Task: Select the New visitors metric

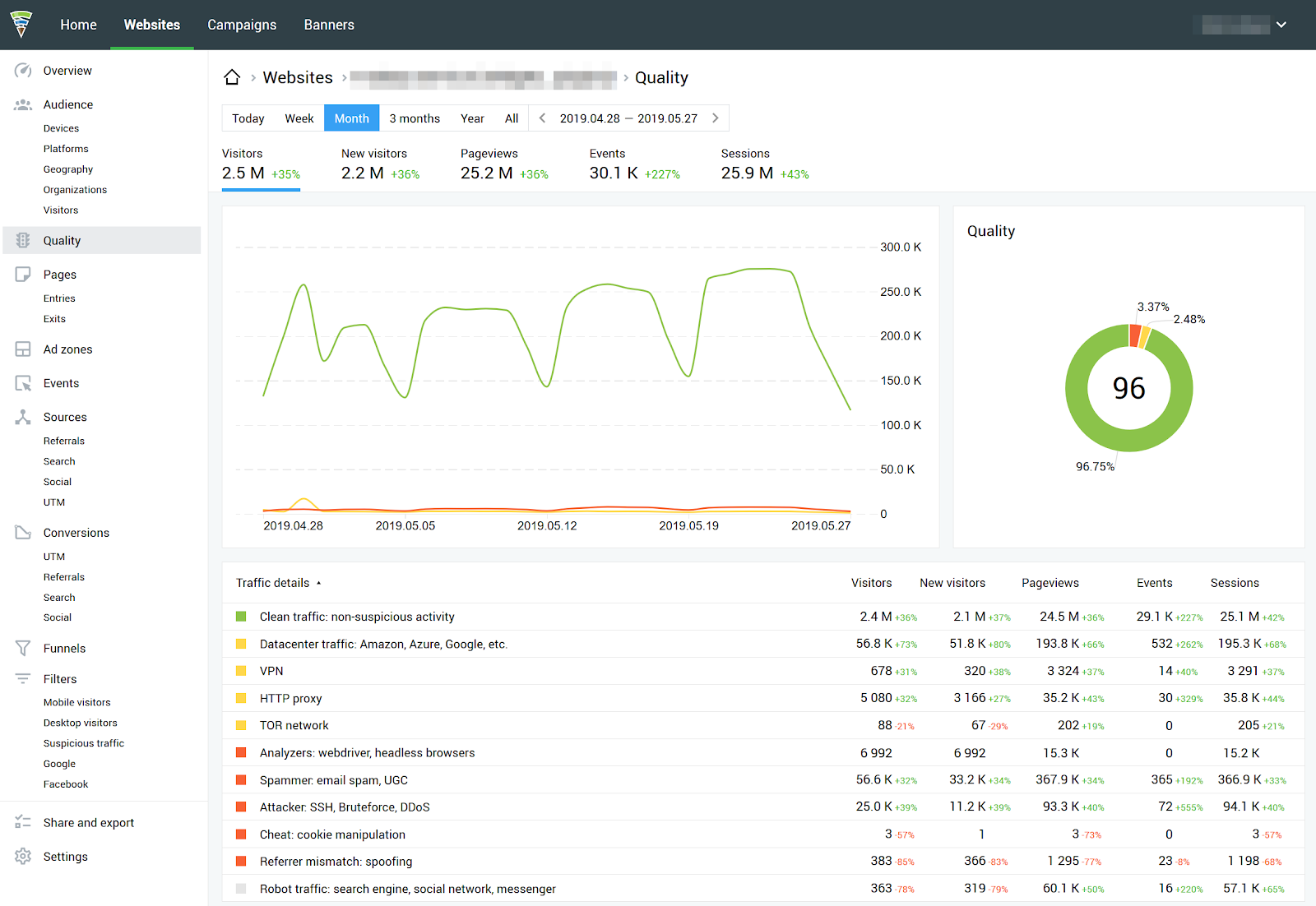Action: coord(381,165)
